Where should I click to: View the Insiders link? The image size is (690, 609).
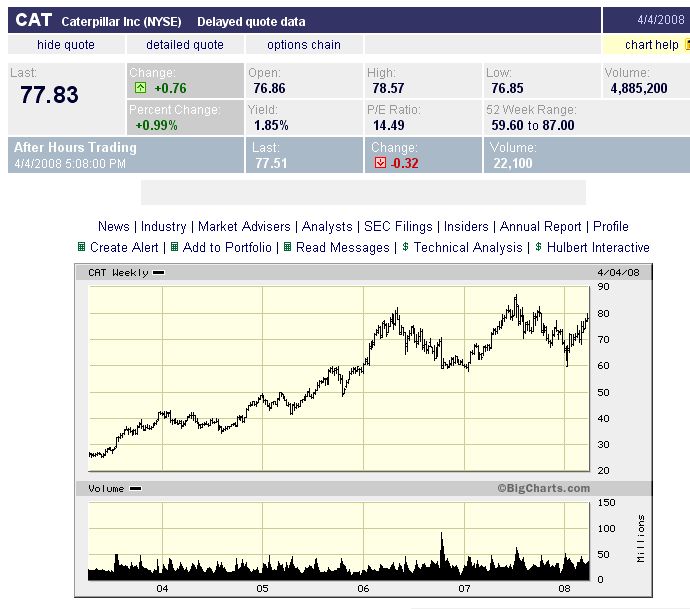coord(466,227)
